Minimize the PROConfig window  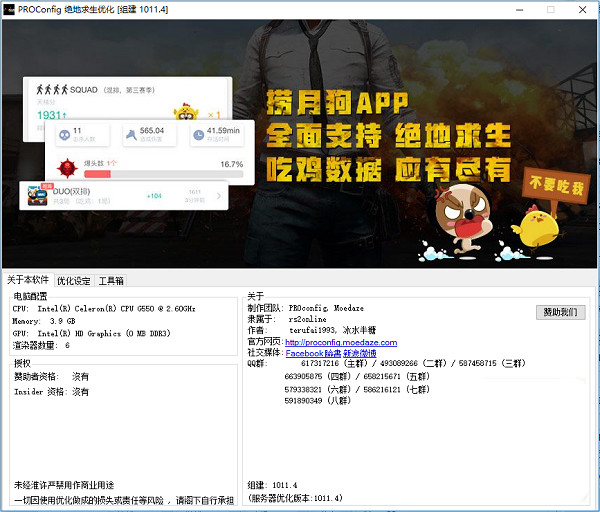(519, 10)
